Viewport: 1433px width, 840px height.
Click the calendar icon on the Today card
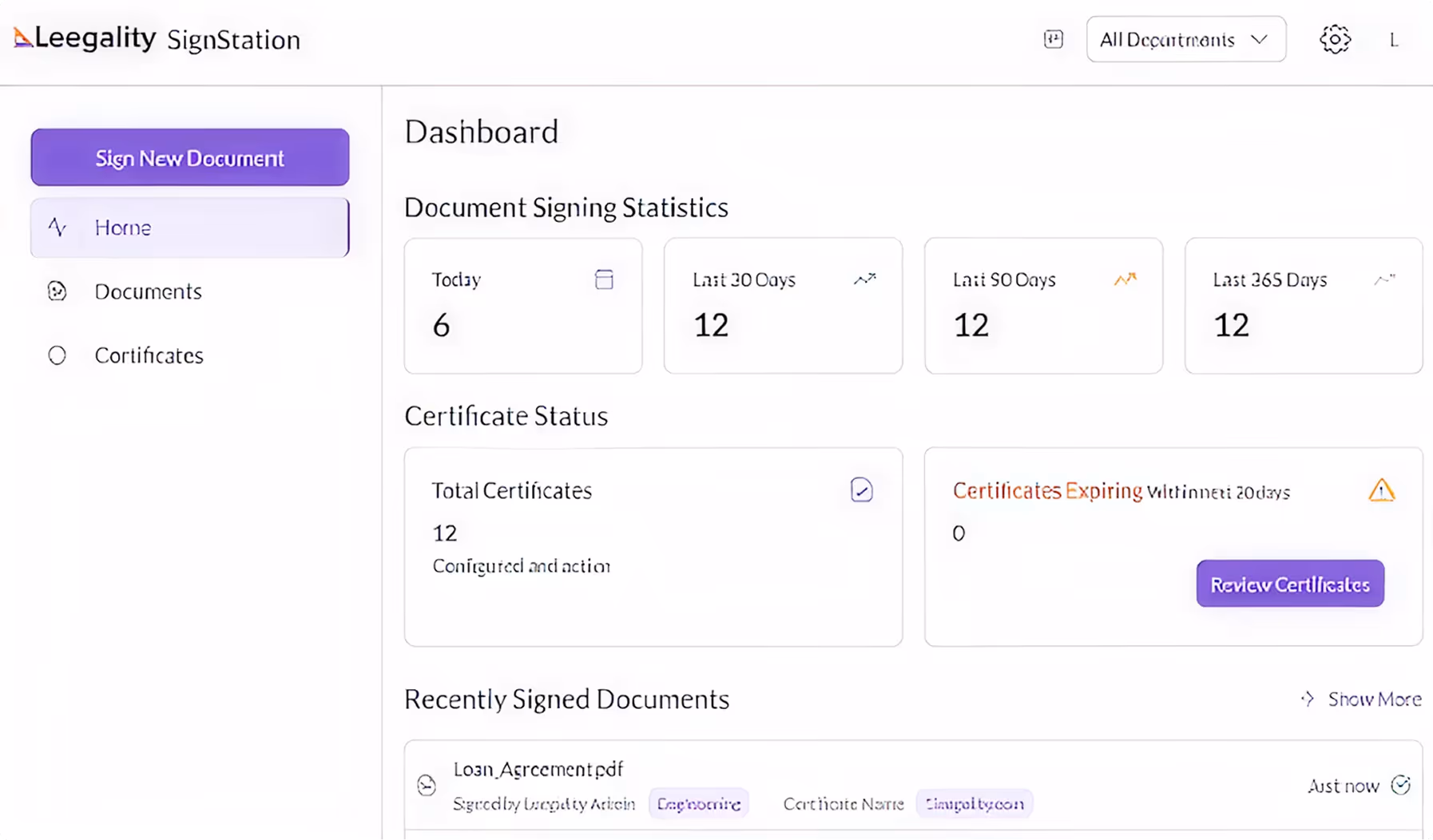click(x=605, y=279)
